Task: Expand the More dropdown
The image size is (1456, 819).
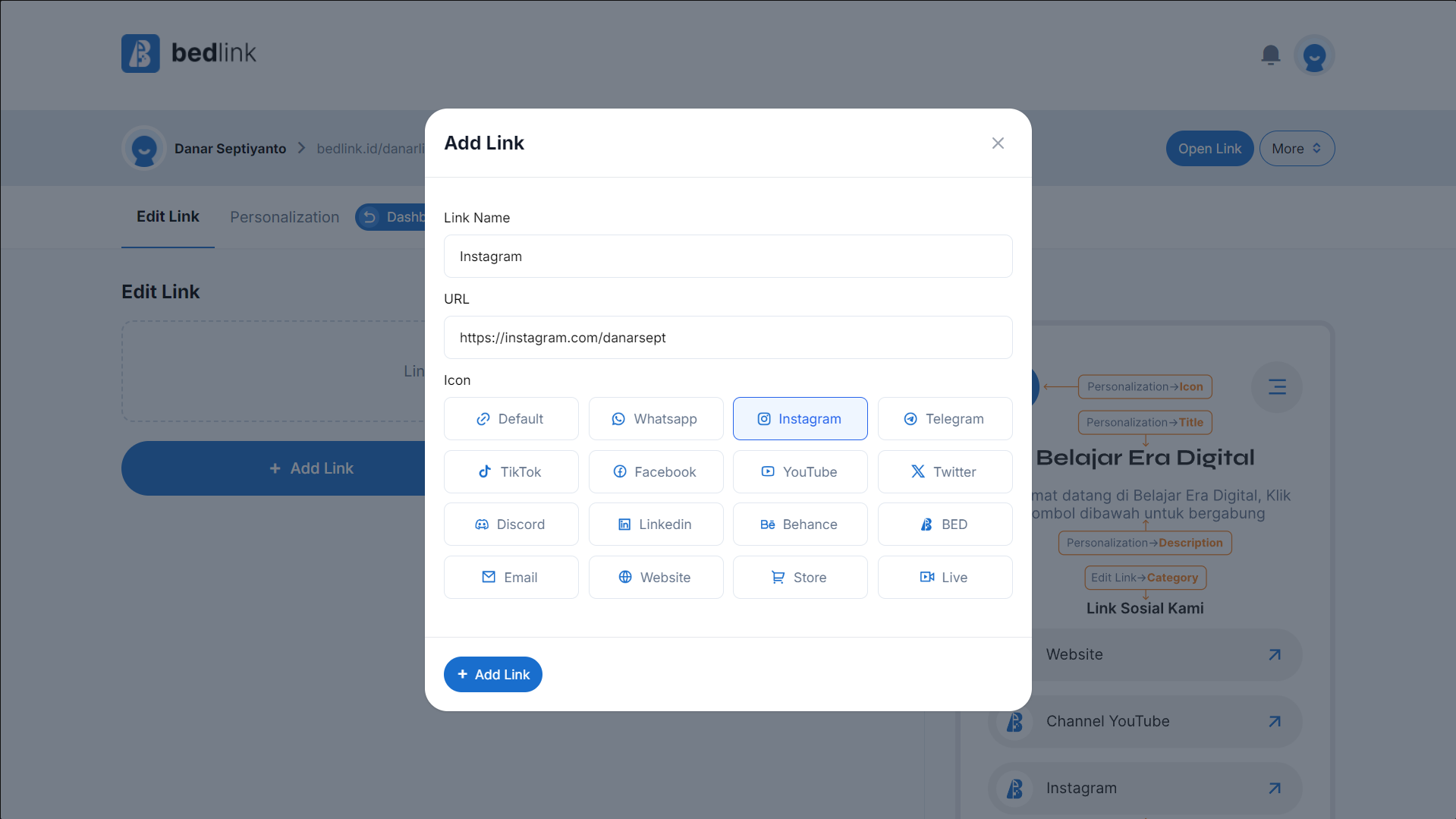Action: click(x=1297, y=148)
